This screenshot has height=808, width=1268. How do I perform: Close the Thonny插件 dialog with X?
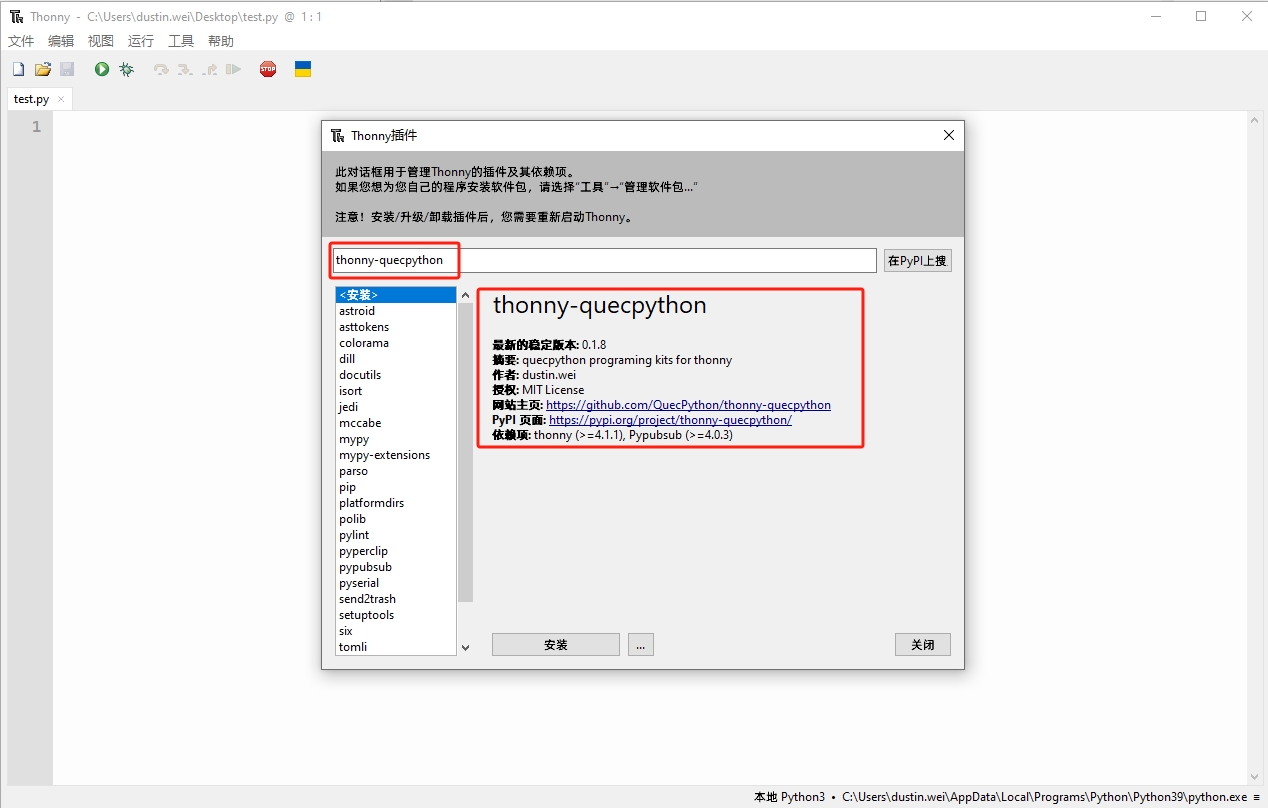point(949,136)
